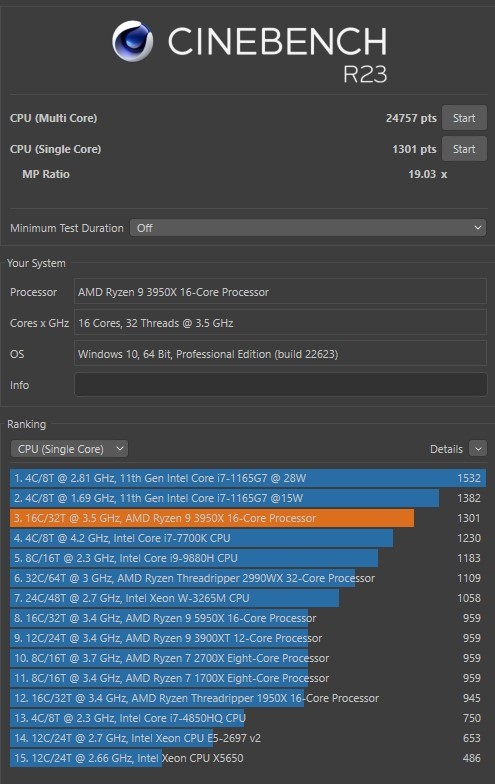Image resolution: width=495 pixels, height=784 pixels.
Task: Select ranking entry 6 Threadripper 2990WX
Action: tap(248, 578)
